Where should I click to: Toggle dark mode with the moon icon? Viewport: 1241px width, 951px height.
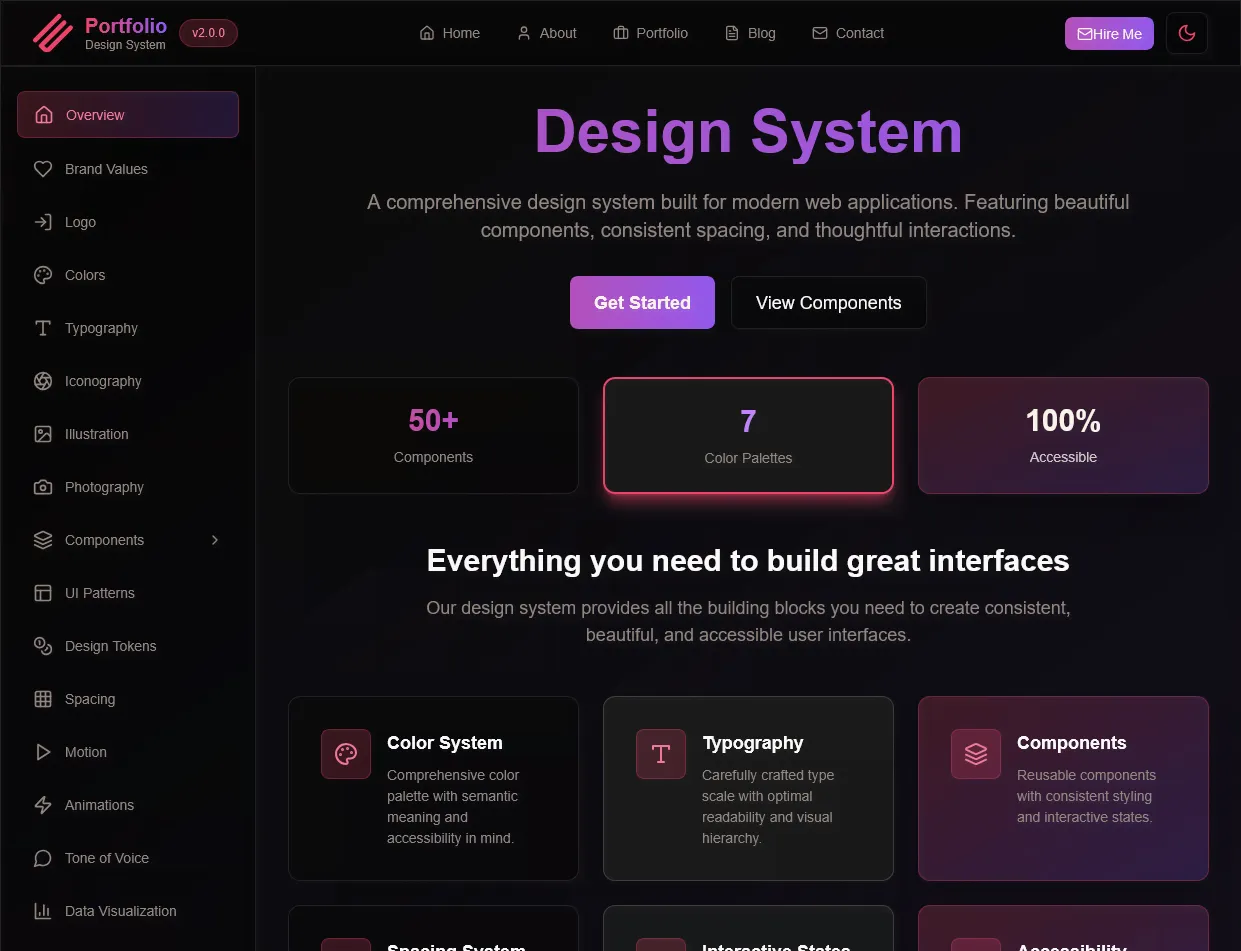click(x=1186, y=33)
